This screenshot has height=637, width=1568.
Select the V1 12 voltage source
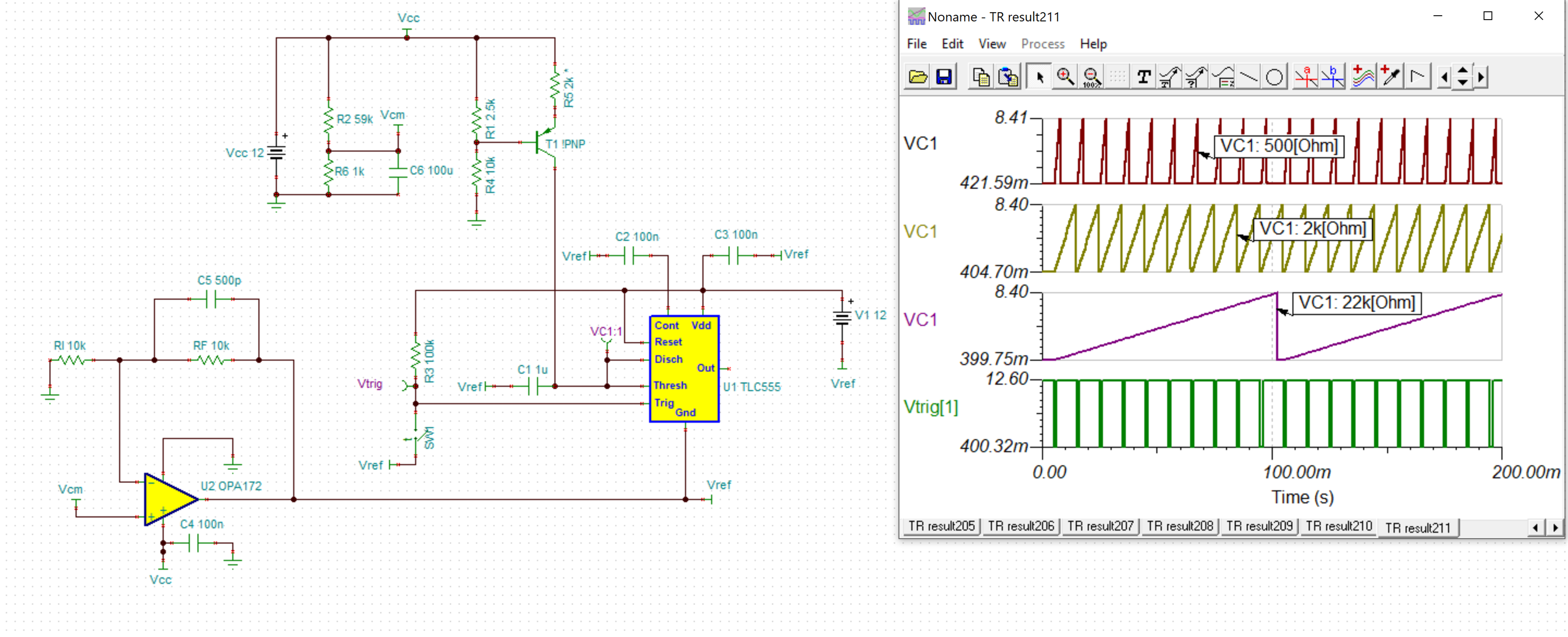[842, 317]
